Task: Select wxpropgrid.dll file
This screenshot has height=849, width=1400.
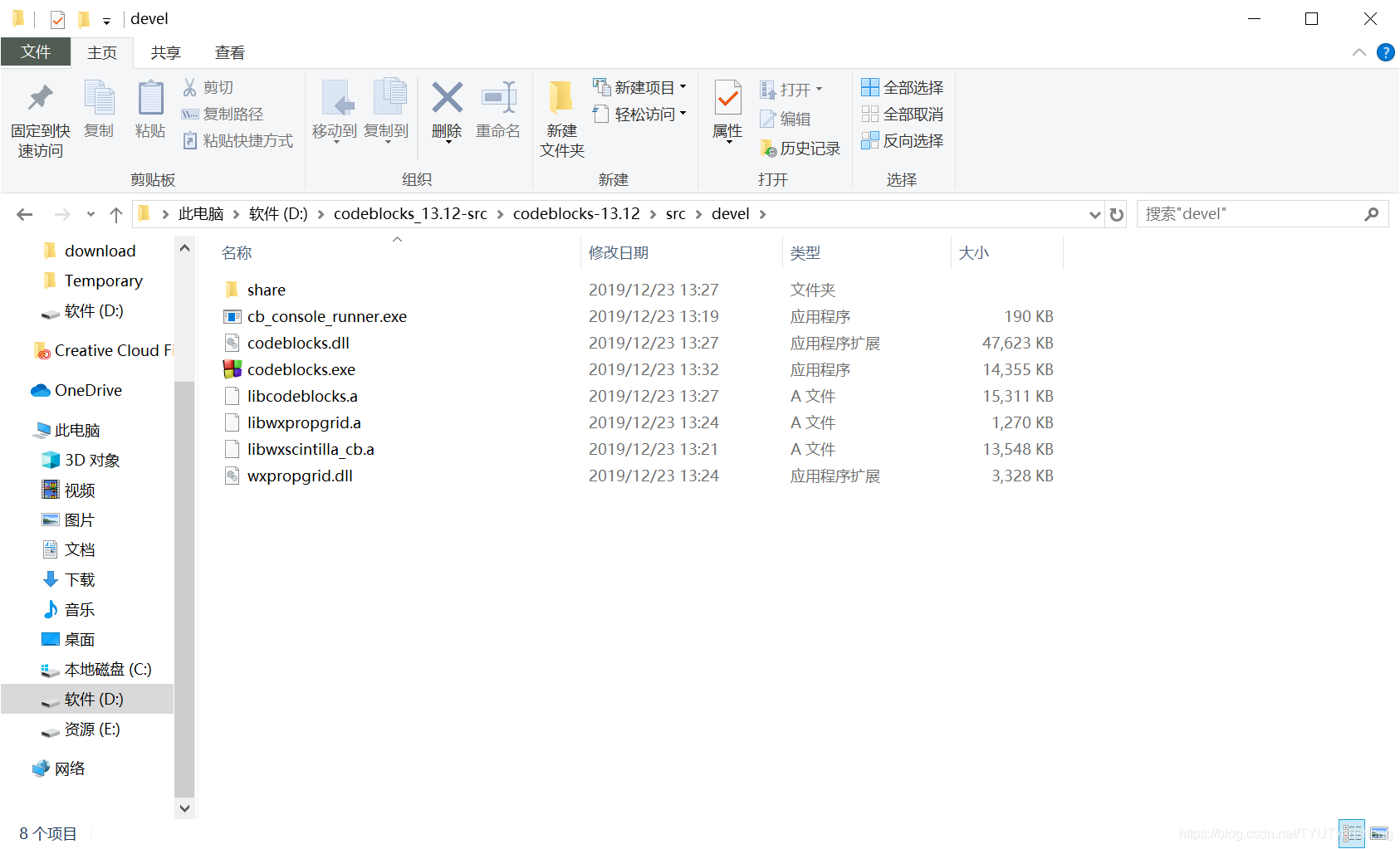Action: pyautogui.click(x=300, y=476)
